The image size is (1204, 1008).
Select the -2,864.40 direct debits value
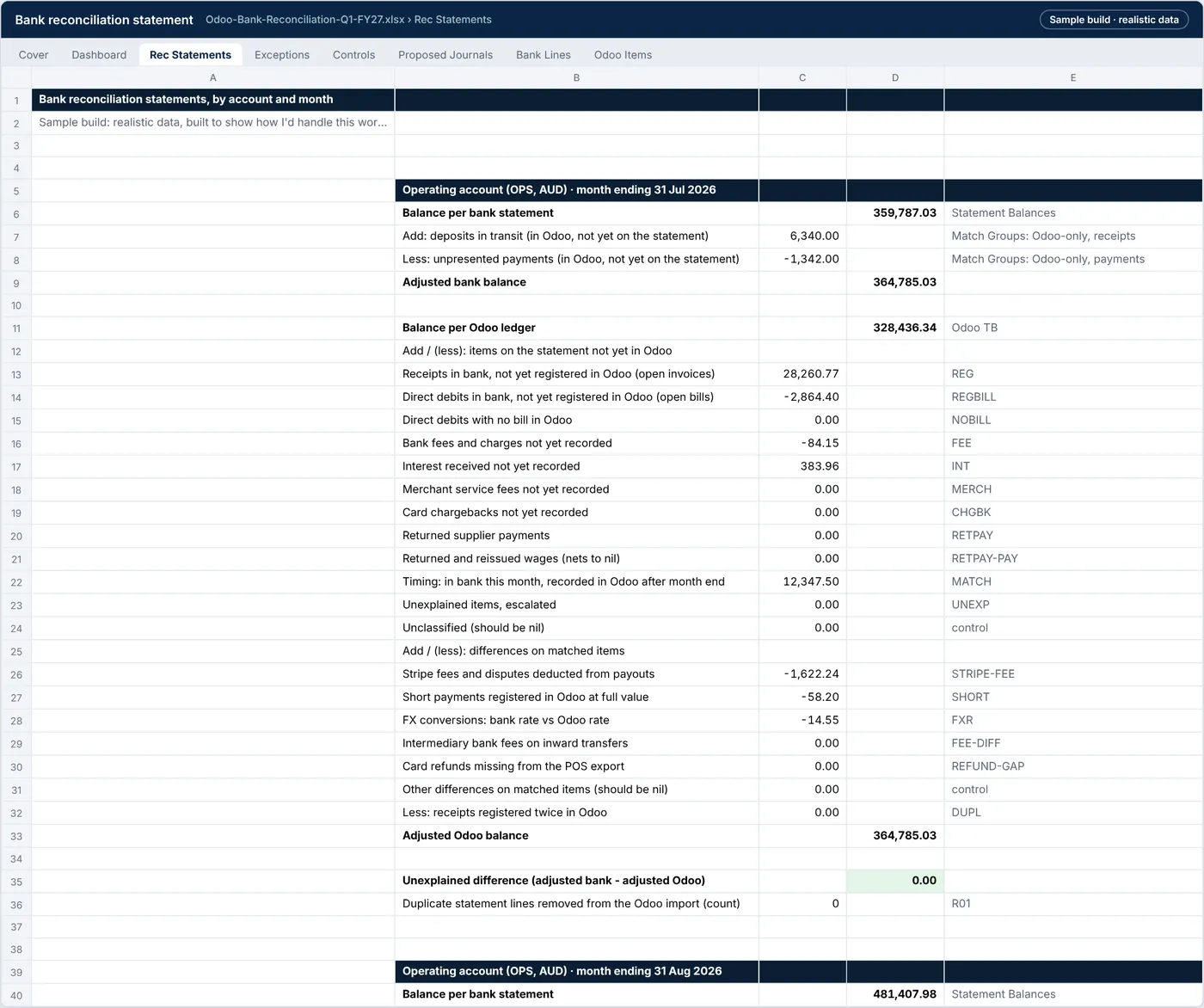coord(802,397)
